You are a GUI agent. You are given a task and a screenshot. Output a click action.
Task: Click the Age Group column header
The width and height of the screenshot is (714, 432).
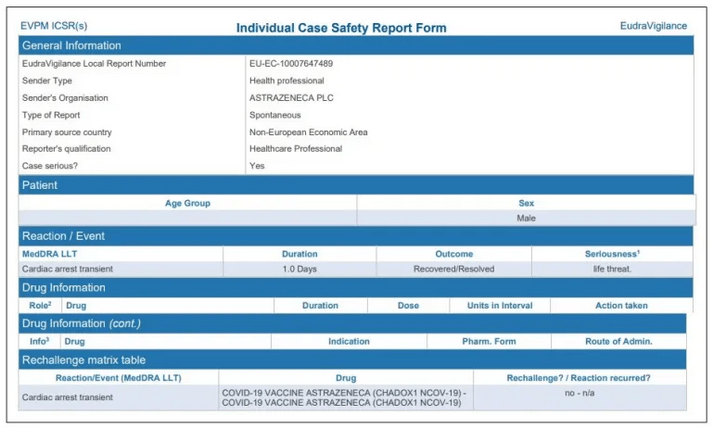187,203
